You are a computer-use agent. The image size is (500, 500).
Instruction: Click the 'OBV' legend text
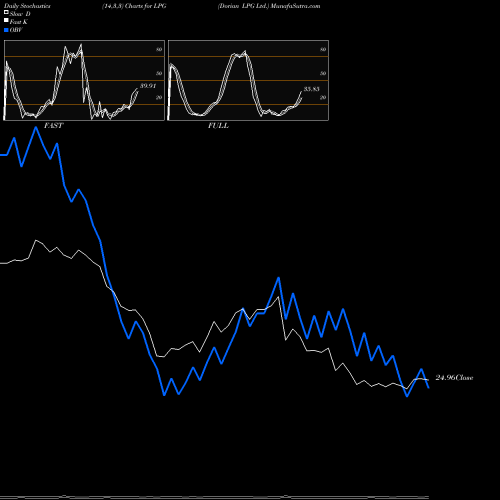16,30
